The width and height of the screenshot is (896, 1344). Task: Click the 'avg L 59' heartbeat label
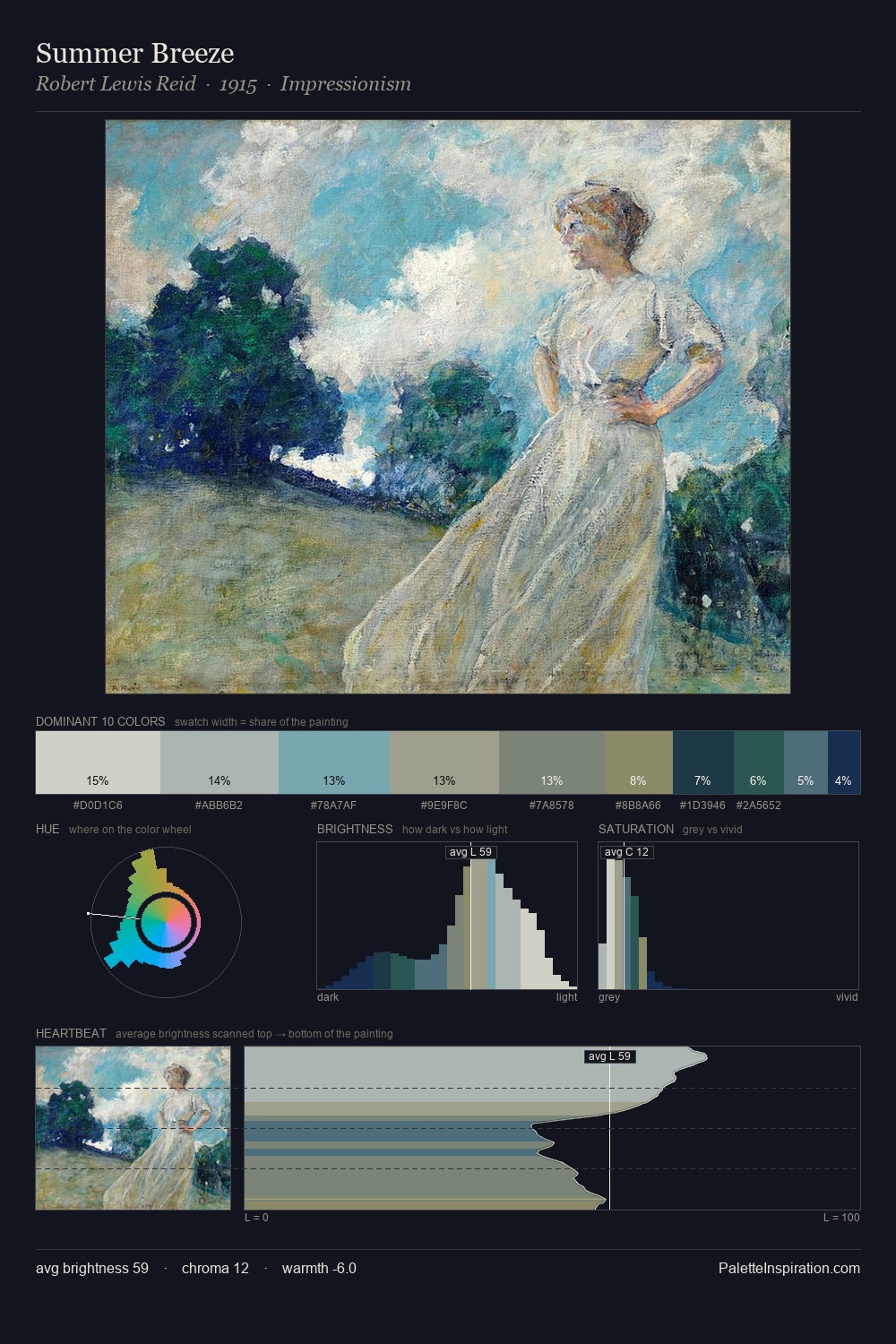coord(610,1056)
